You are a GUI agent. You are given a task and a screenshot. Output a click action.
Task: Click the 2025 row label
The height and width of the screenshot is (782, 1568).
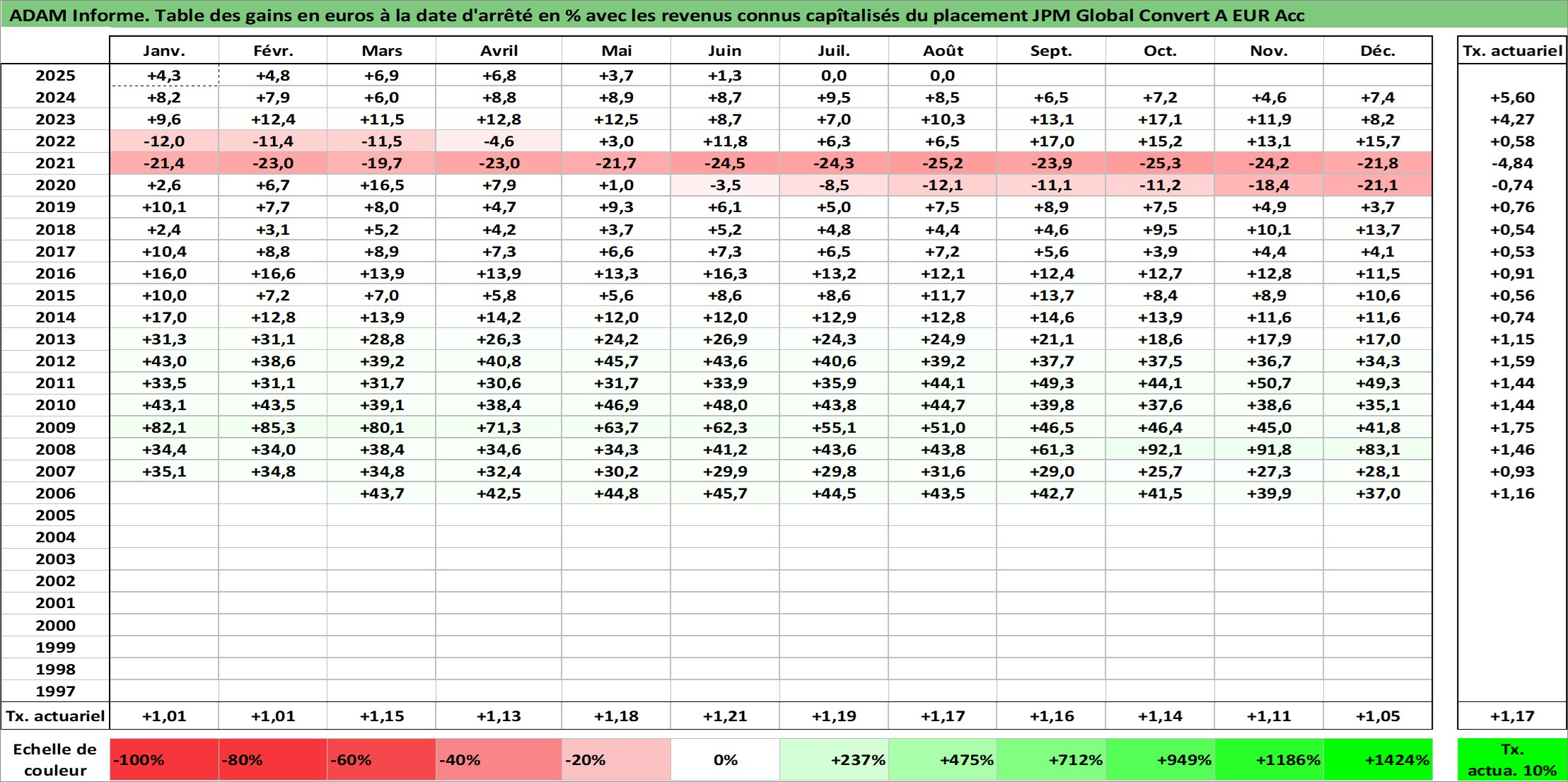click(55, 76)
